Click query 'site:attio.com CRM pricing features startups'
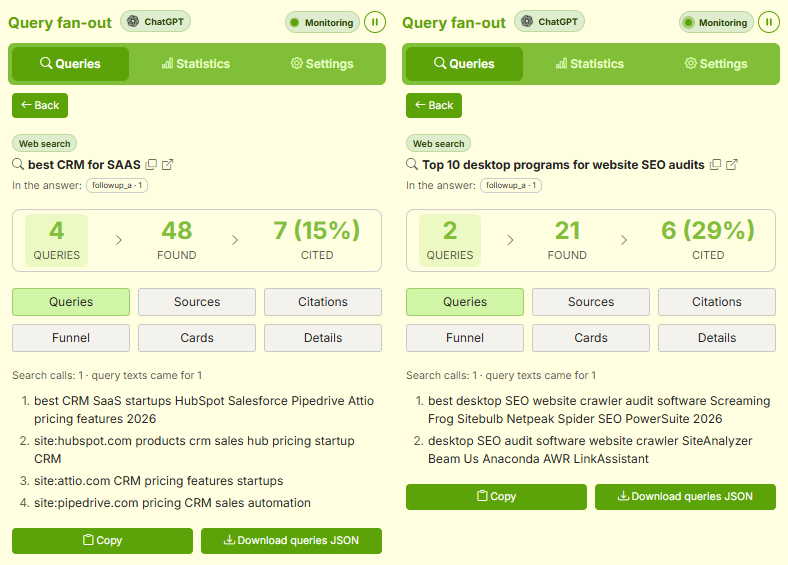 click(x=158, y=481)
